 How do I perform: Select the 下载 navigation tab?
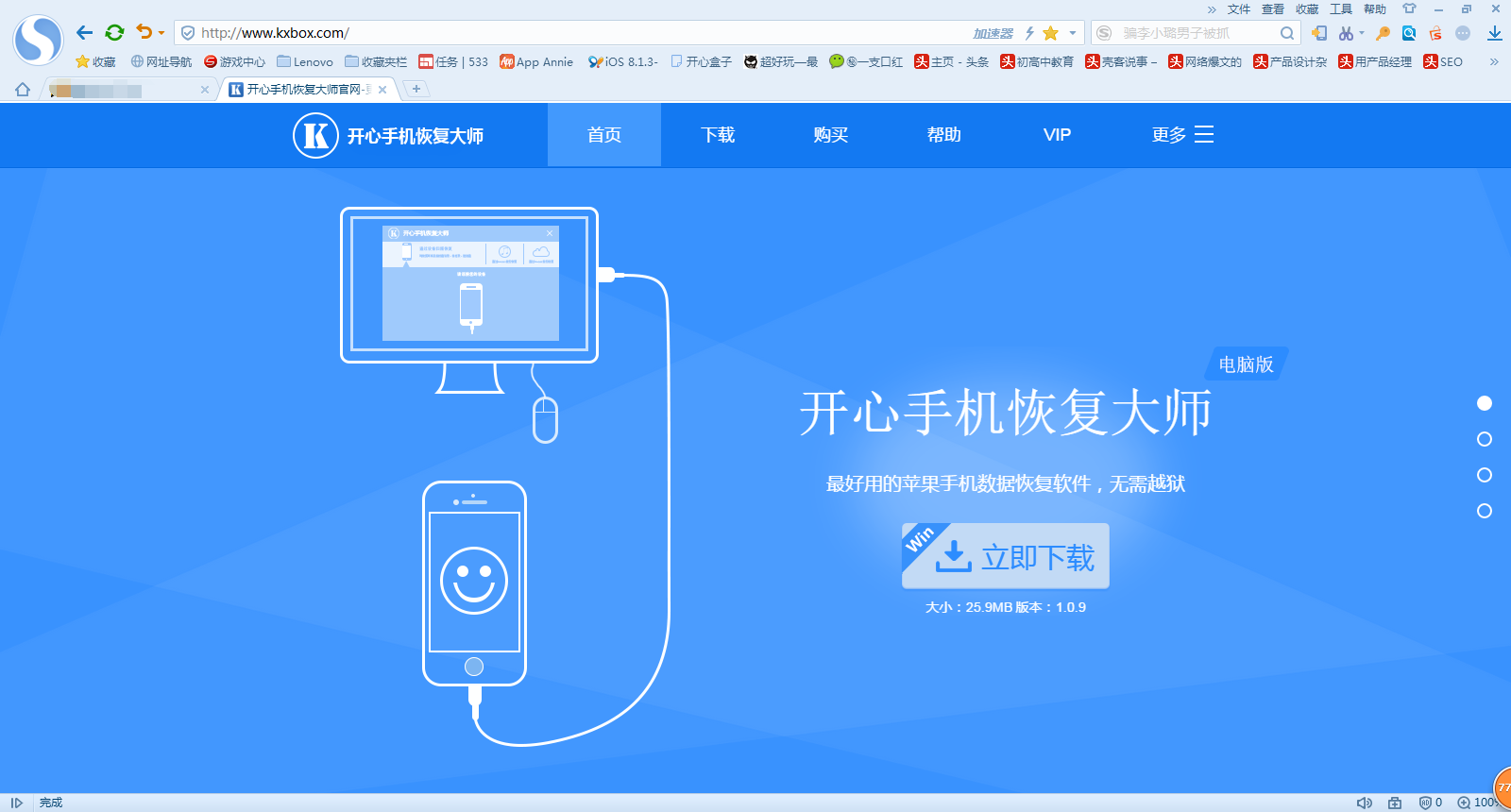718,135
